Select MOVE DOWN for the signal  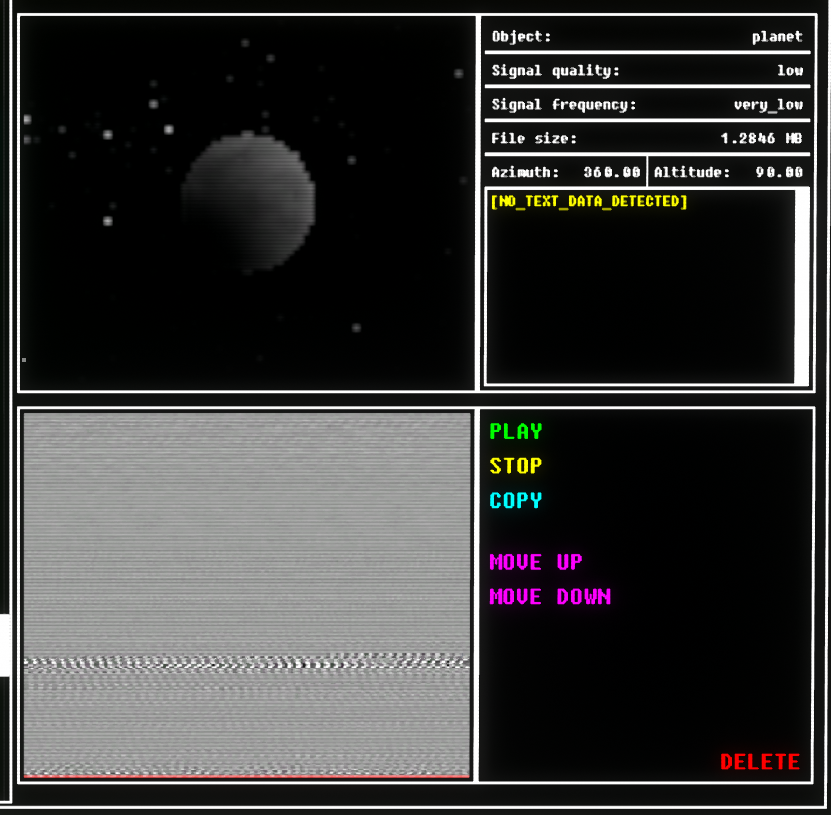point(549,597)
